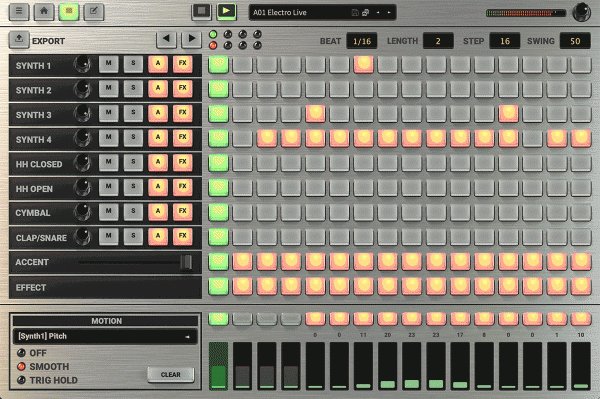Click the SYNTH 1 level knob
The height and width of the screenshot is (399, 600).
click(83, 65)
